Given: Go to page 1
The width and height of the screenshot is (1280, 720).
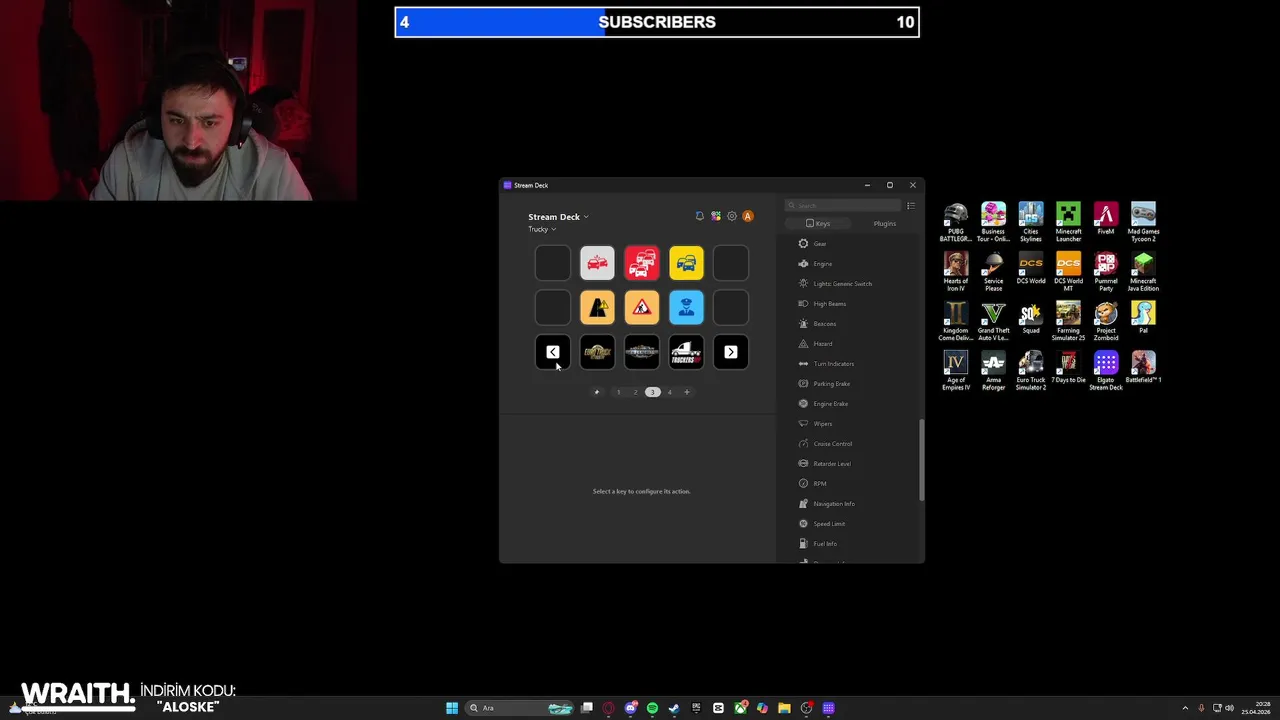Looking at the screenshot, I should 618,392.
